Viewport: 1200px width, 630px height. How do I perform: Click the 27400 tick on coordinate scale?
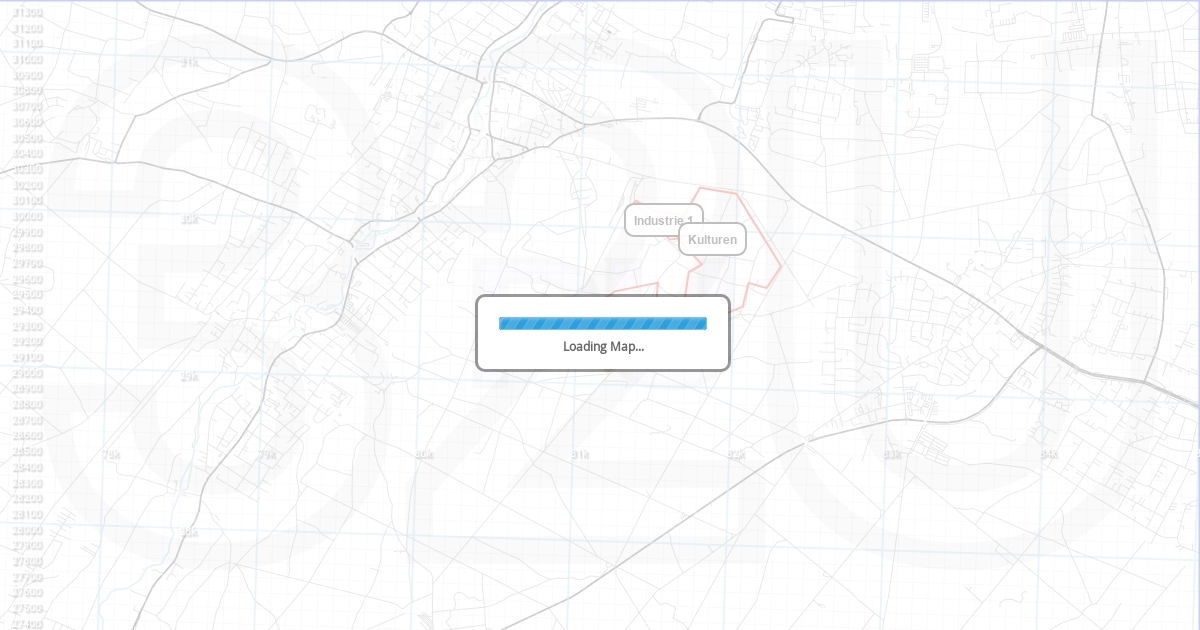27,624
